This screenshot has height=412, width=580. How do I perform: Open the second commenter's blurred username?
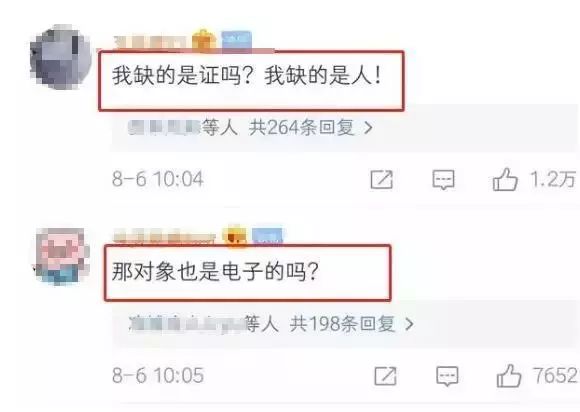pyautogui.click(x=165, y=236)
